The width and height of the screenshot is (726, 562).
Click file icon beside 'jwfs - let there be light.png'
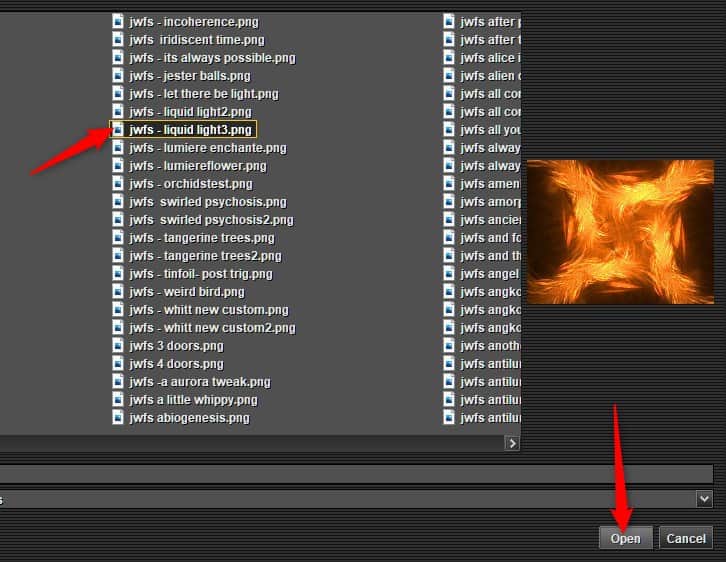(118, 94)
